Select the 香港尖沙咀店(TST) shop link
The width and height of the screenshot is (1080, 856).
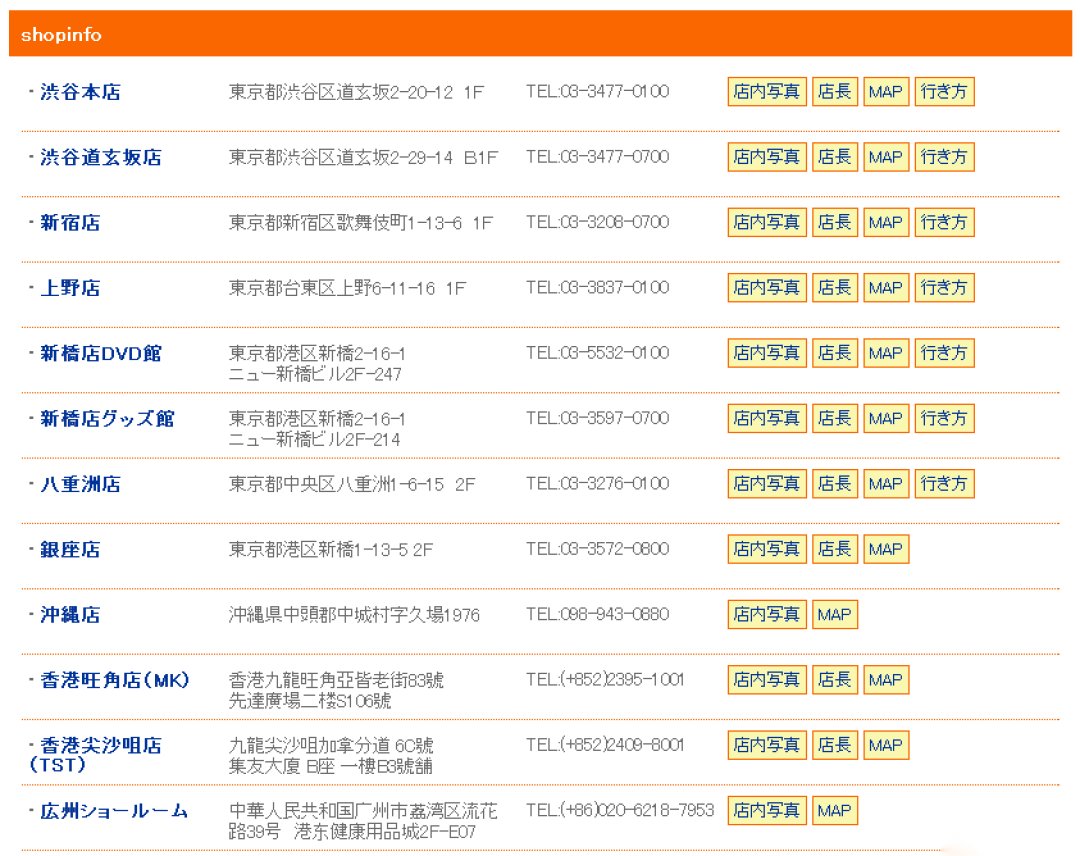[96, 755]
